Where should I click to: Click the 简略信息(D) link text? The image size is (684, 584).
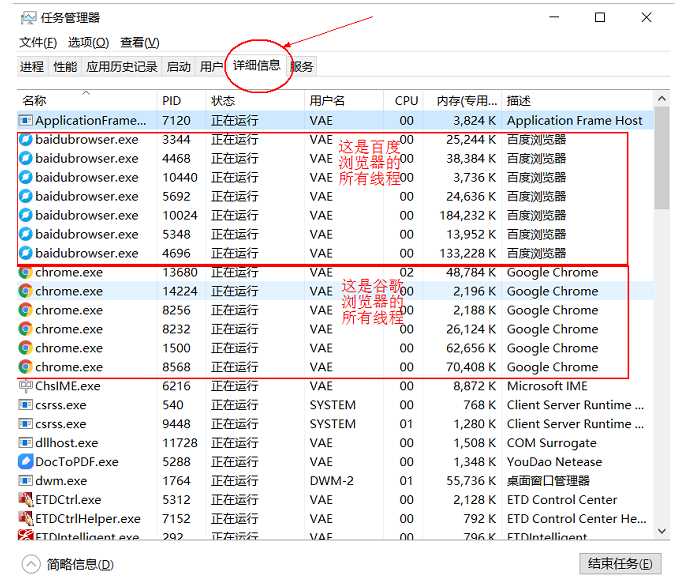coord(80,565)
